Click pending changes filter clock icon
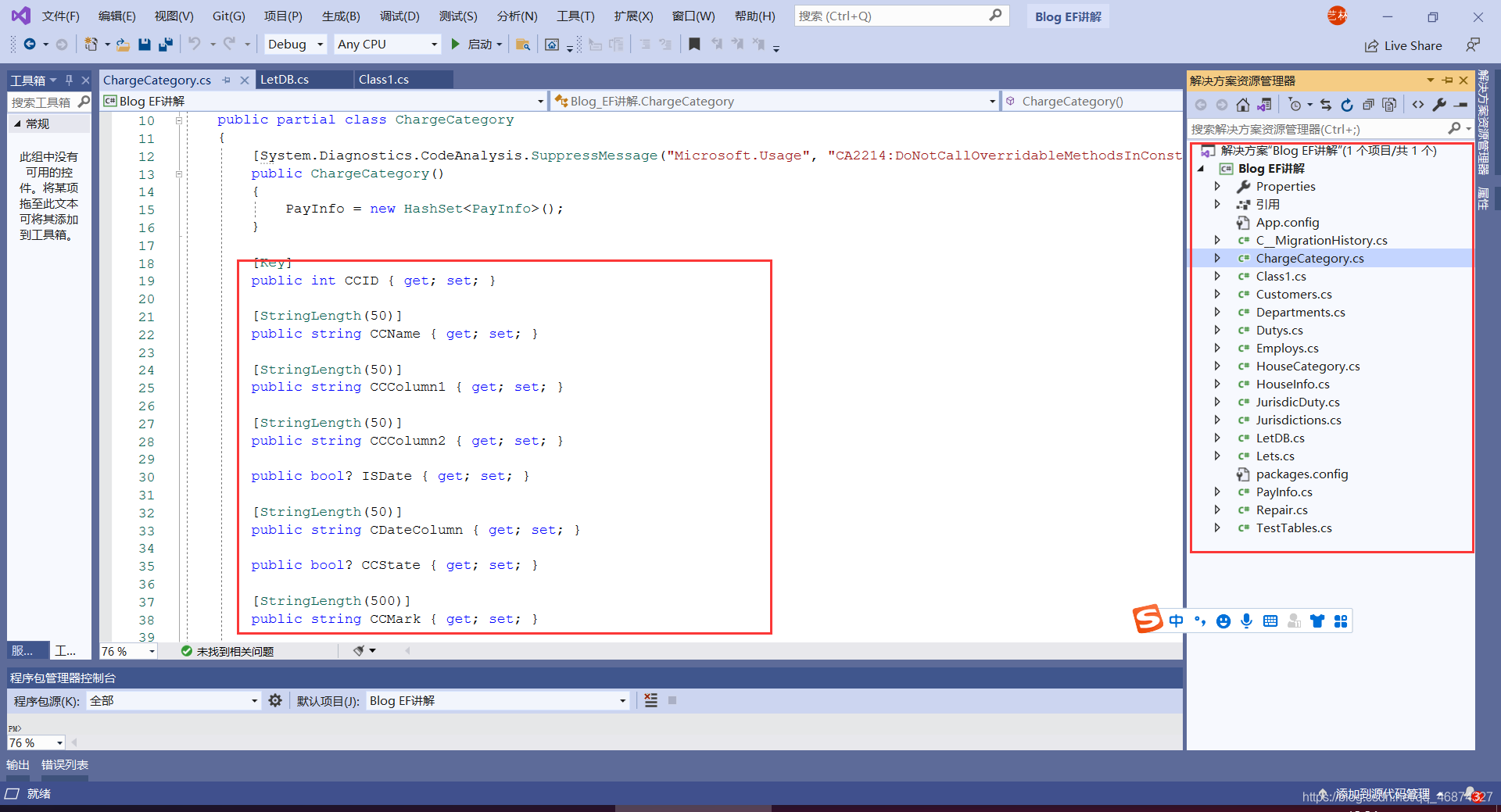 [1295, 105]
